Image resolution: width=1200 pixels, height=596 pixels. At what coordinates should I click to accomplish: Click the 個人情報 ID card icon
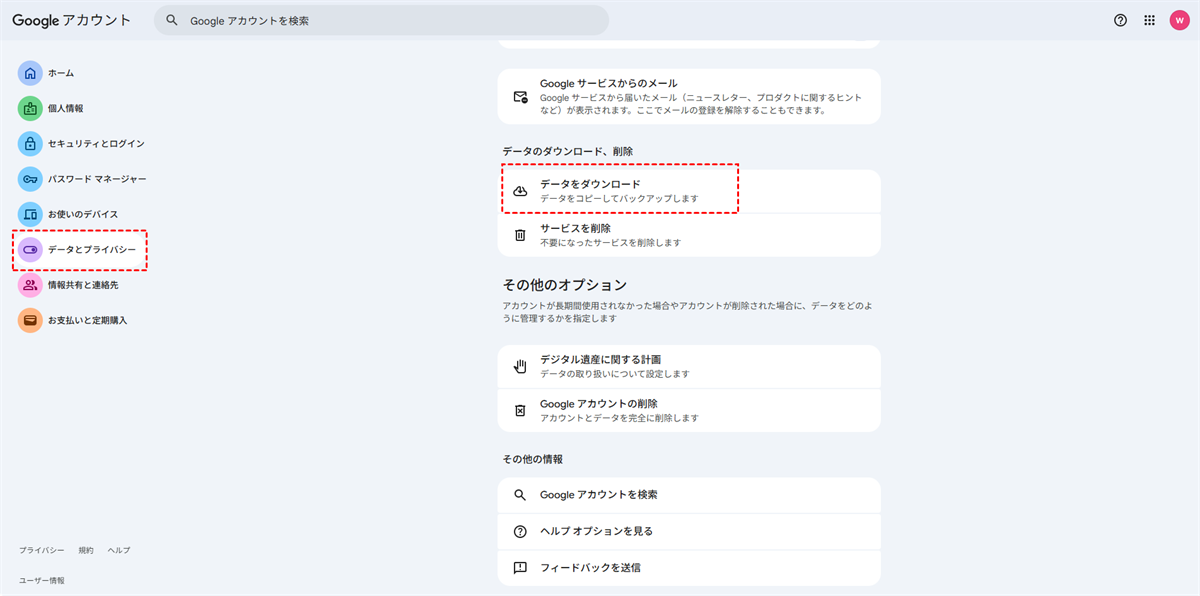pos(30,108)
